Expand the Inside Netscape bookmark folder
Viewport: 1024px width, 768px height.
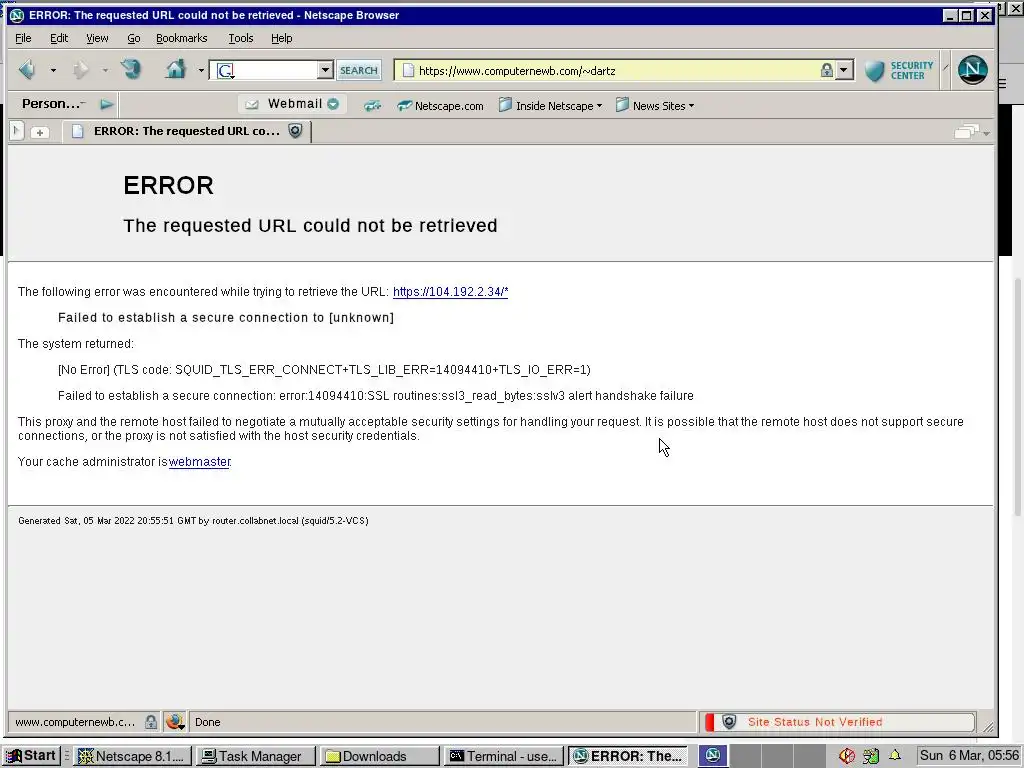[550, 105]
